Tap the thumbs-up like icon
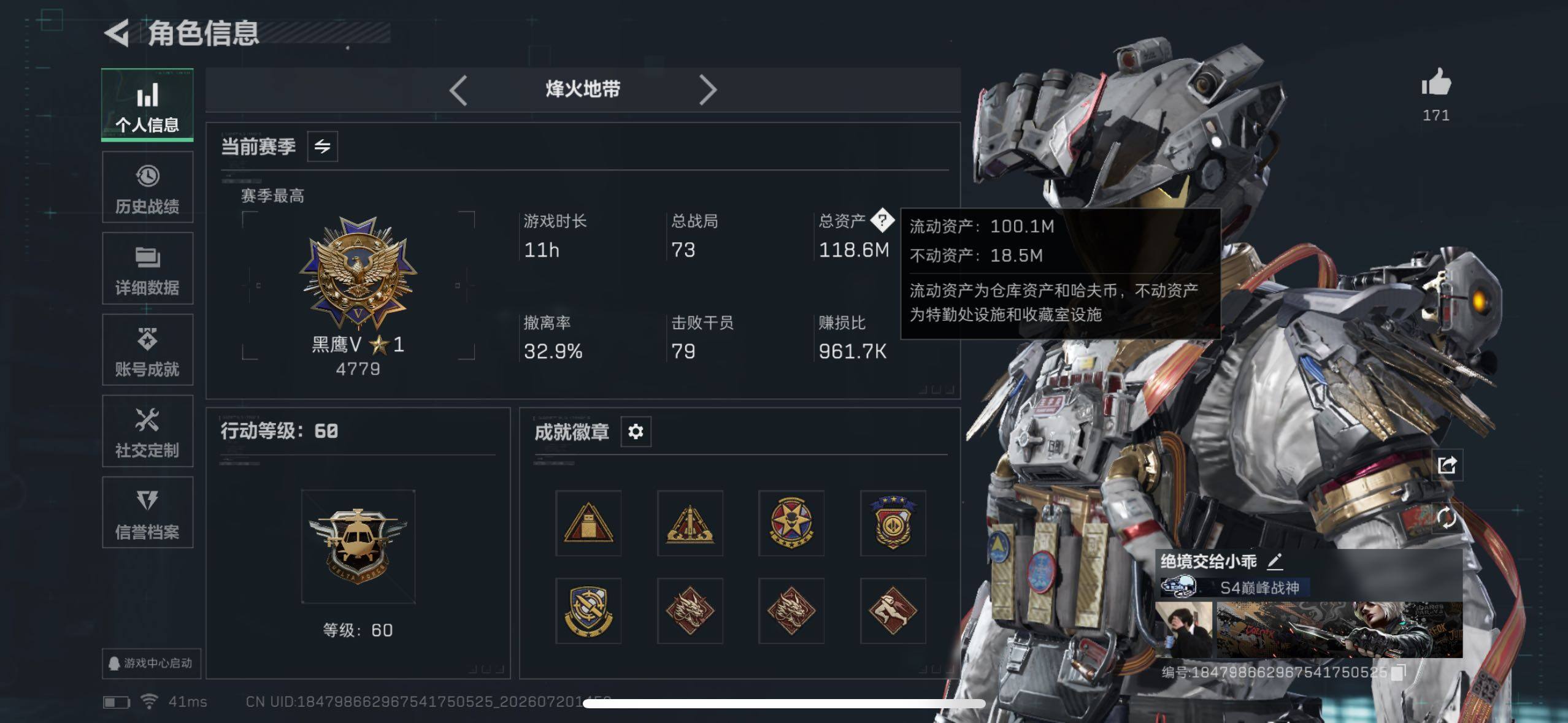Image resolution: width=1568 pixels, height=723 pixels. (1436, 82)
